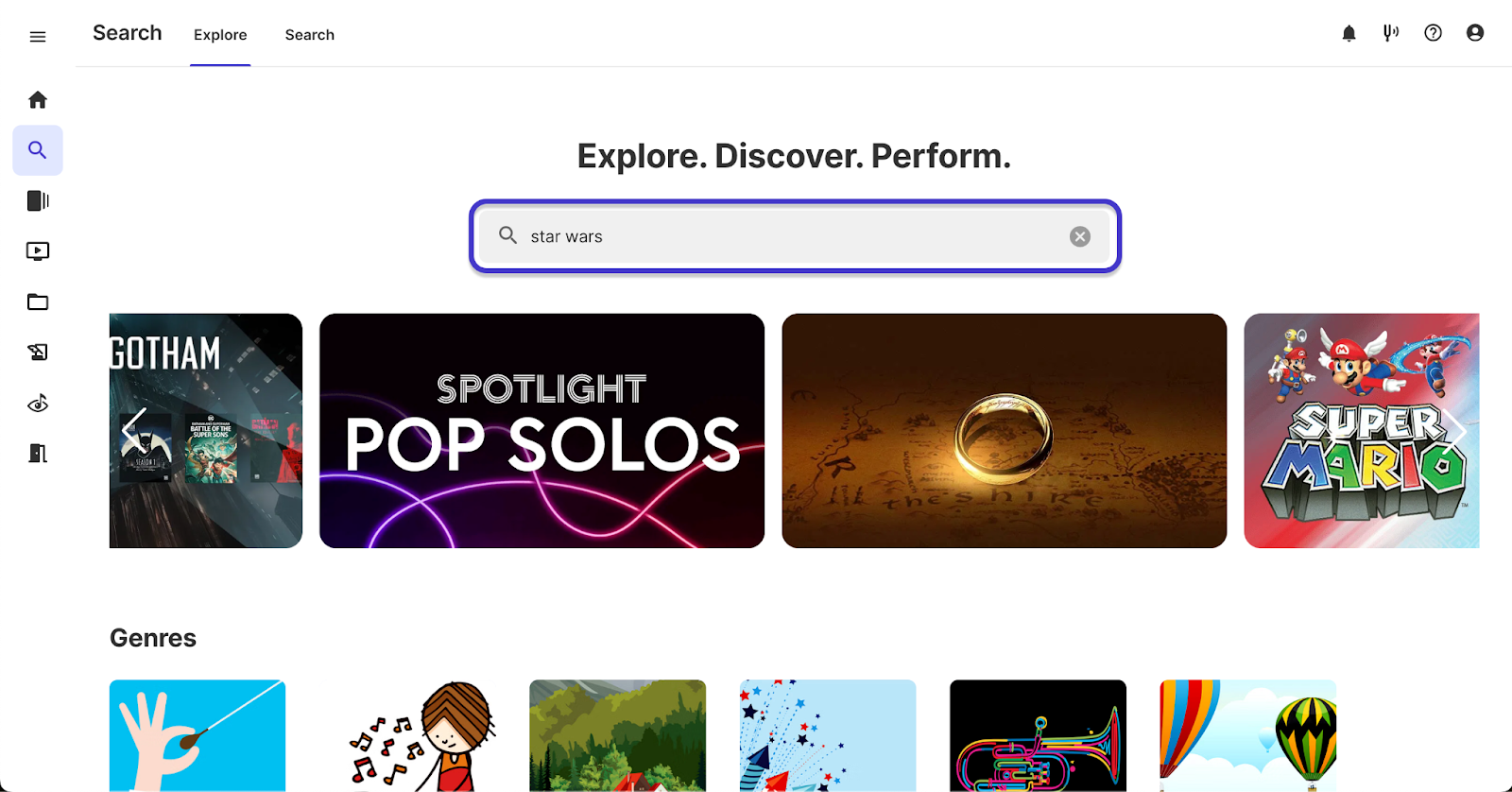1512x792 pixels.
Task: Open the video player icon in sidebar
Action: pyautogui.click(x=38, y=251)
